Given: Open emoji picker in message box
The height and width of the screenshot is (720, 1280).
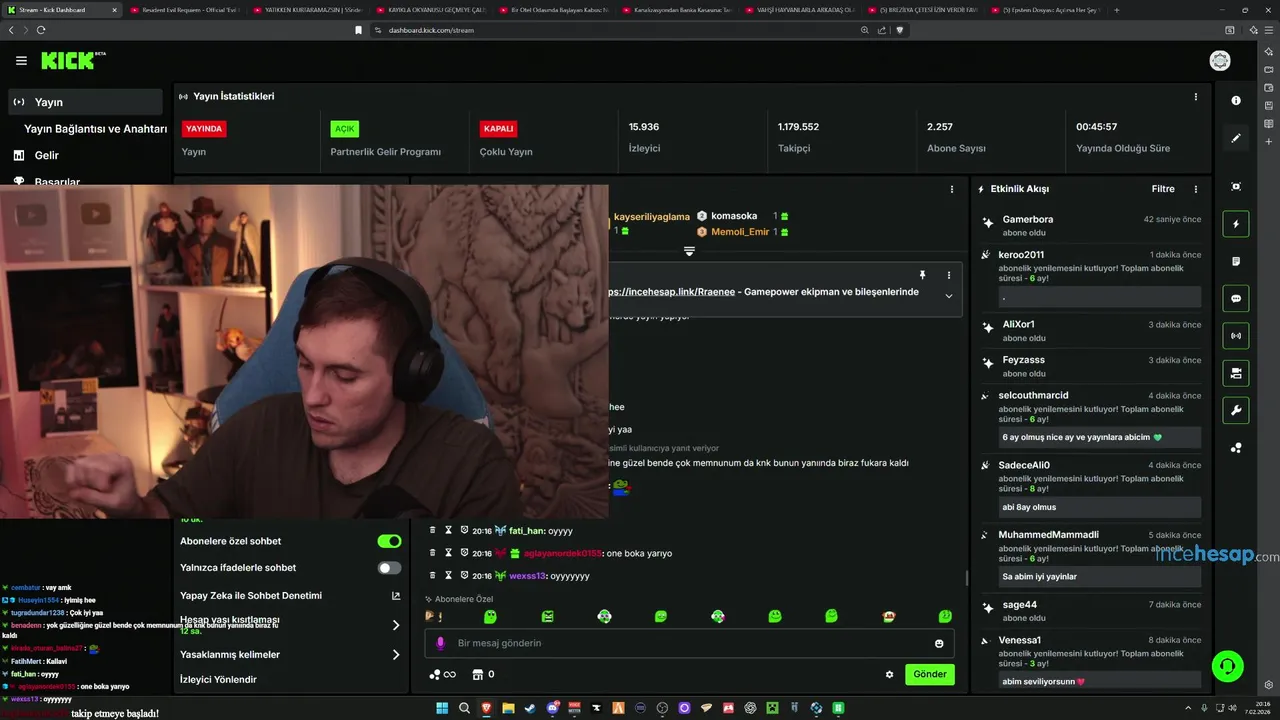Looking at the screenshot, I should point(939,643).
